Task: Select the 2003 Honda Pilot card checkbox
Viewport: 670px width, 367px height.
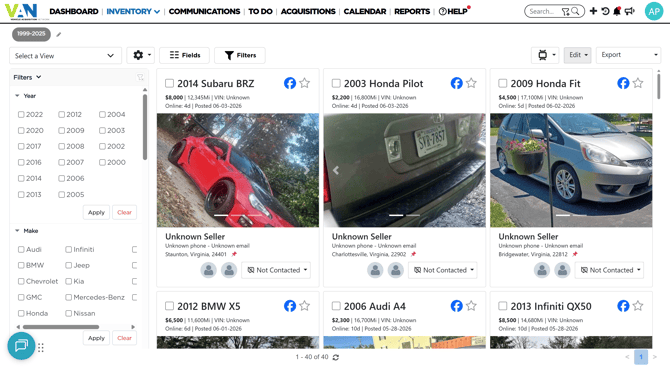Action: click(336, 83)
